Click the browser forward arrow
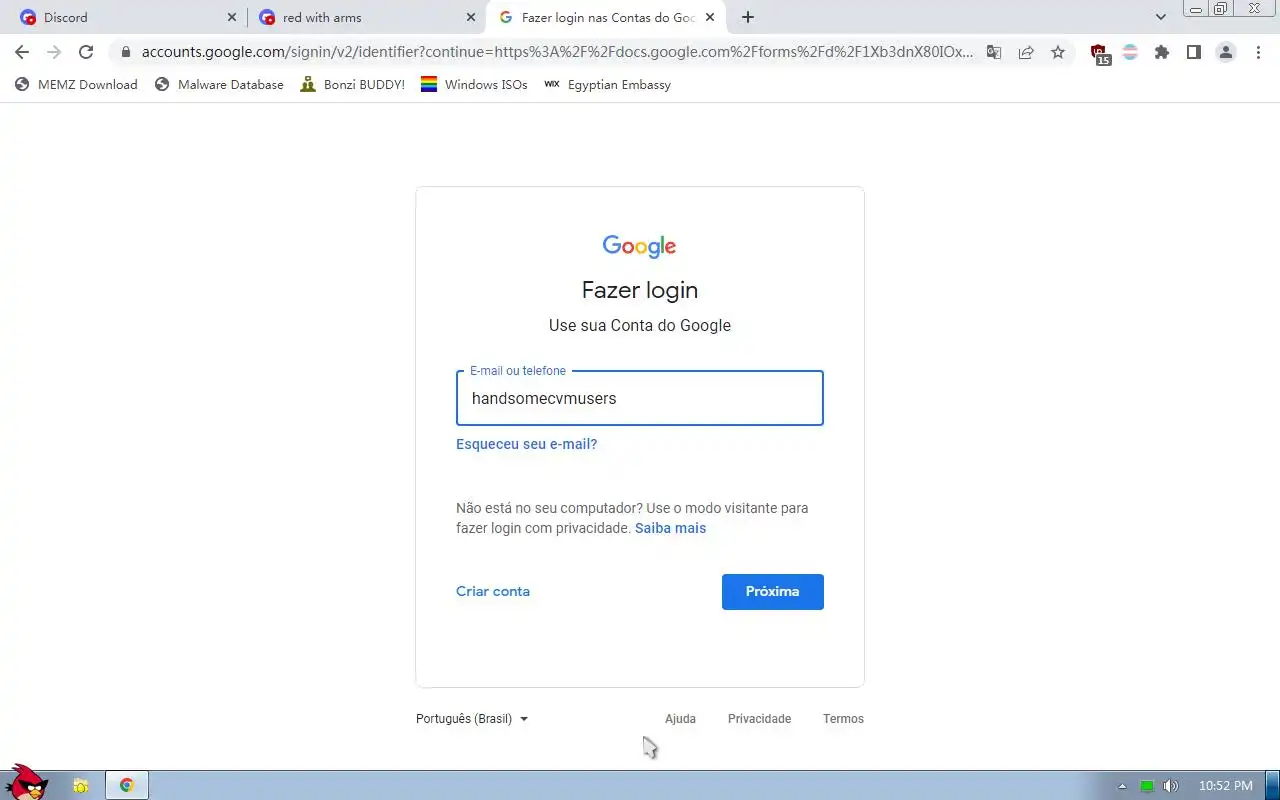 coord(54,52)
